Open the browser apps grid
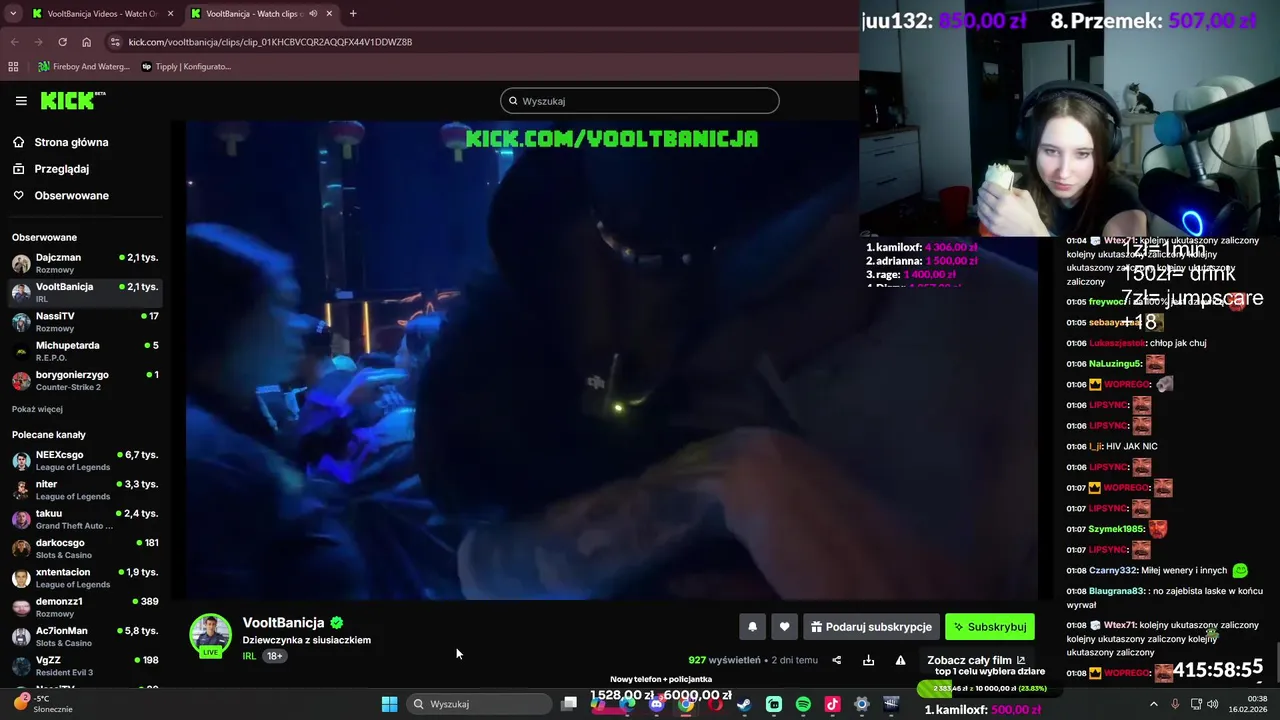 13,67
